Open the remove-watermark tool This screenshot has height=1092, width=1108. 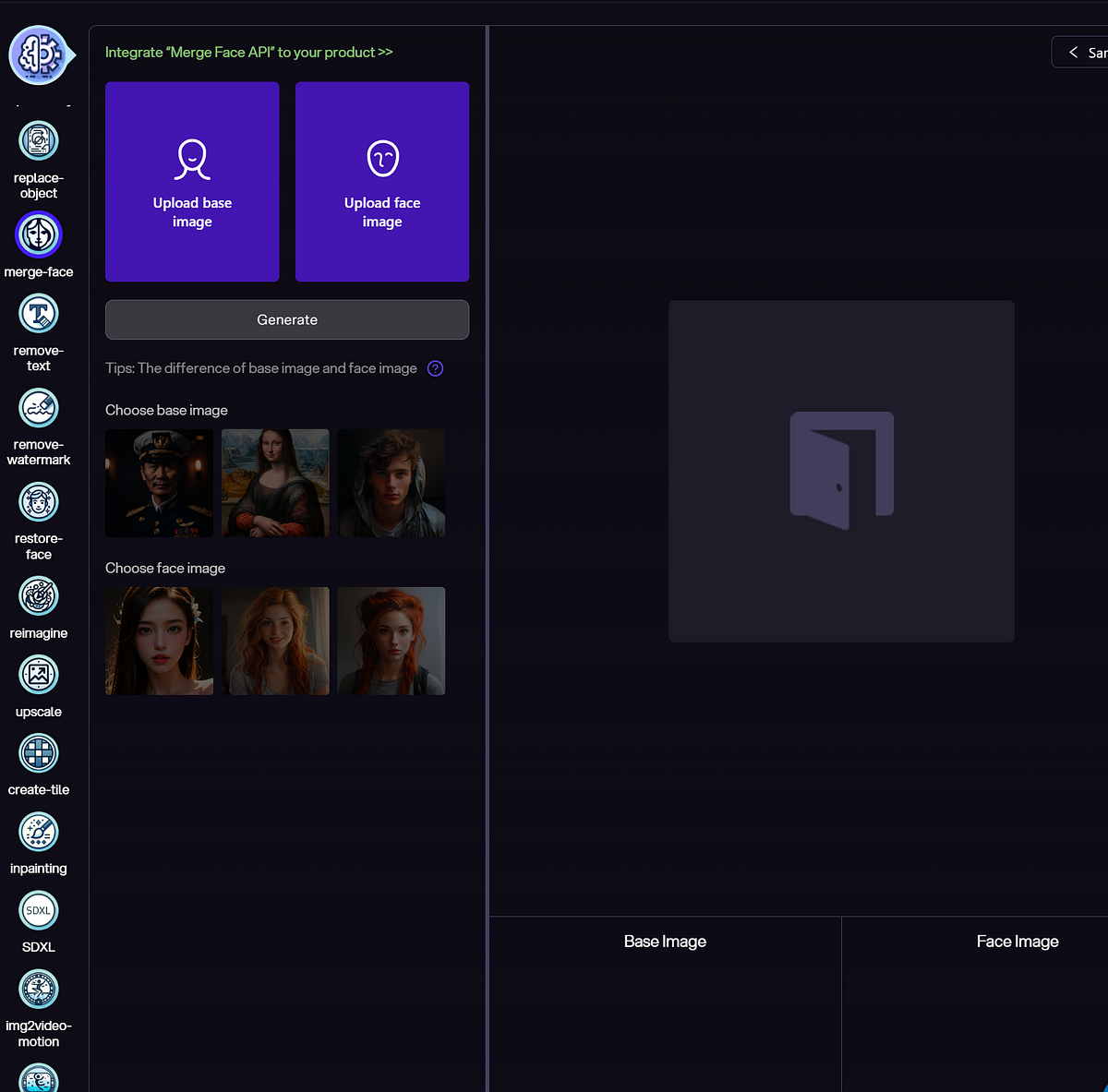coord(39,408)
